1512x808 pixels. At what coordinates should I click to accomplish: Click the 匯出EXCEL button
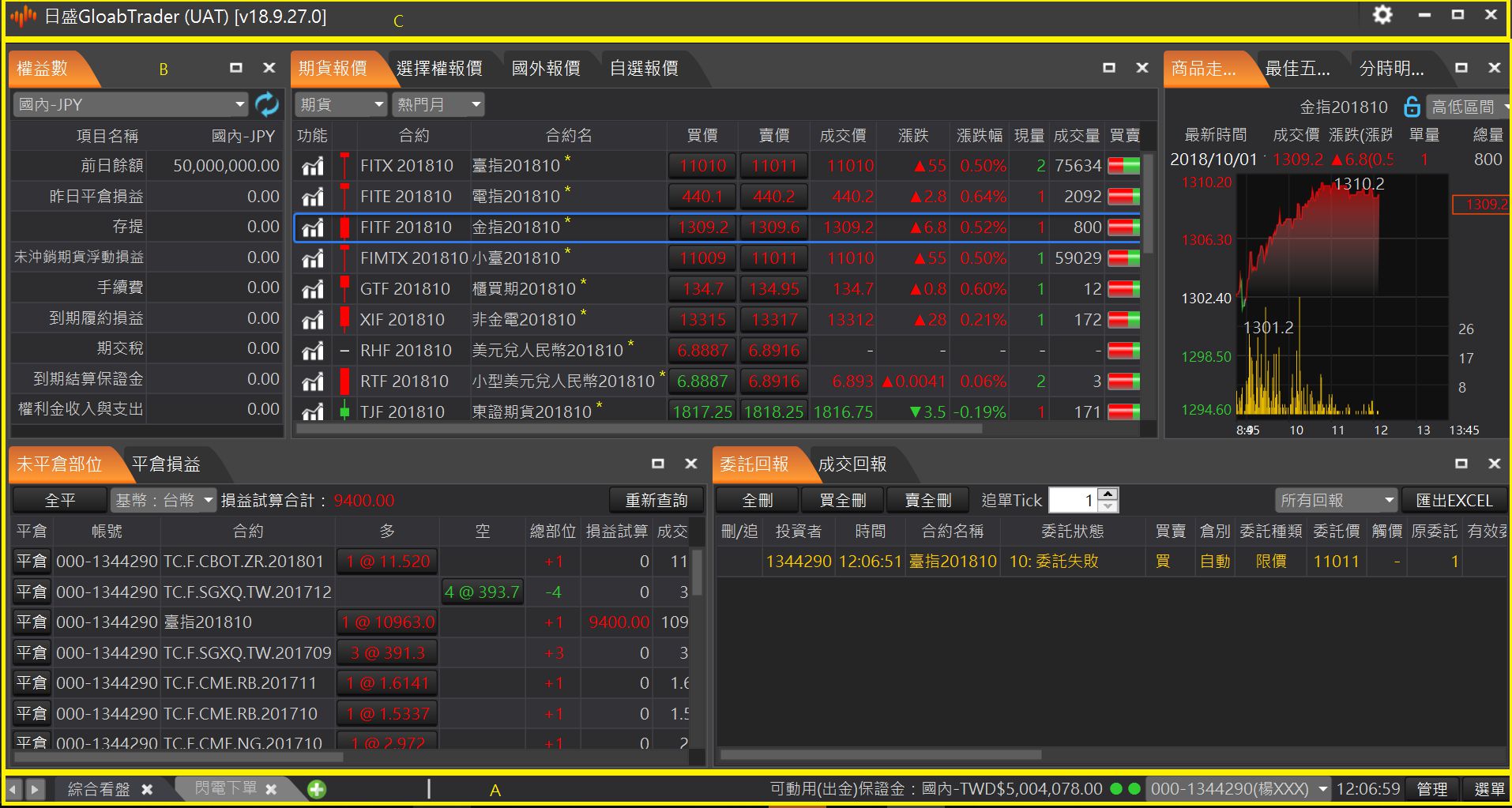1454,500
